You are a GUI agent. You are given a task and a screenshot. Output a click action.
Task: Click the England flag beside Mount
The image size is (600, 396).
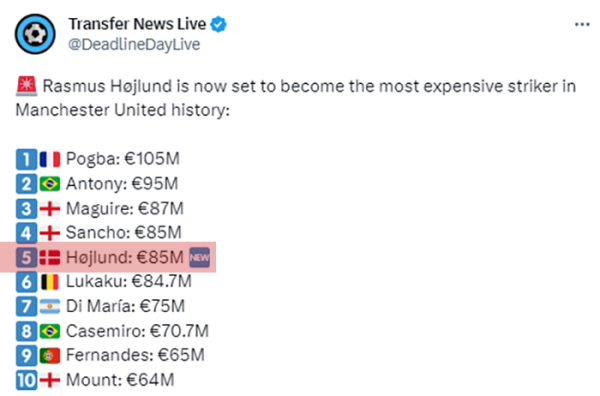pos(50,380)
